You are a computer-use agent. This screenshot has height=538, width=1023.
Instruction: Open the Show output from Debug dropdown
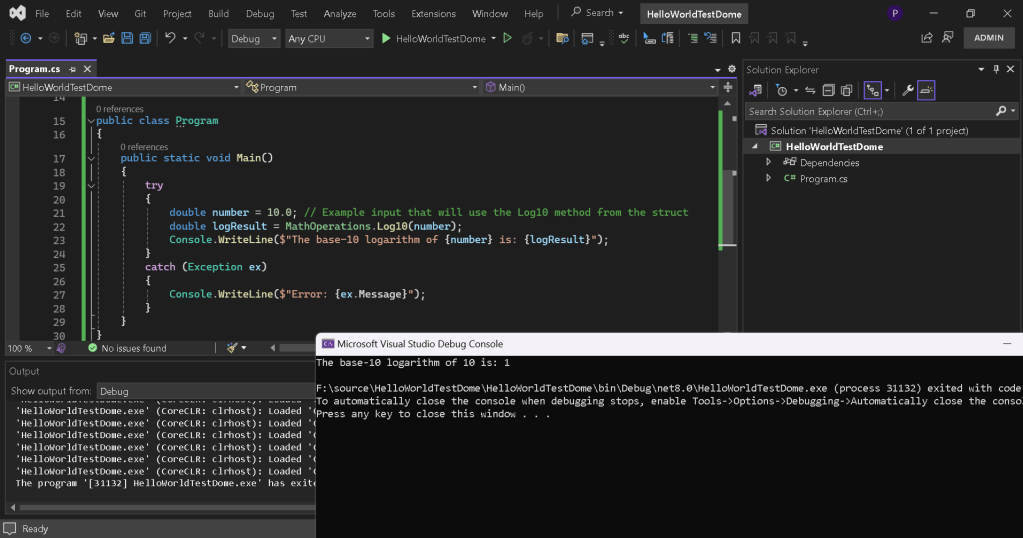(x=205, y=391)
